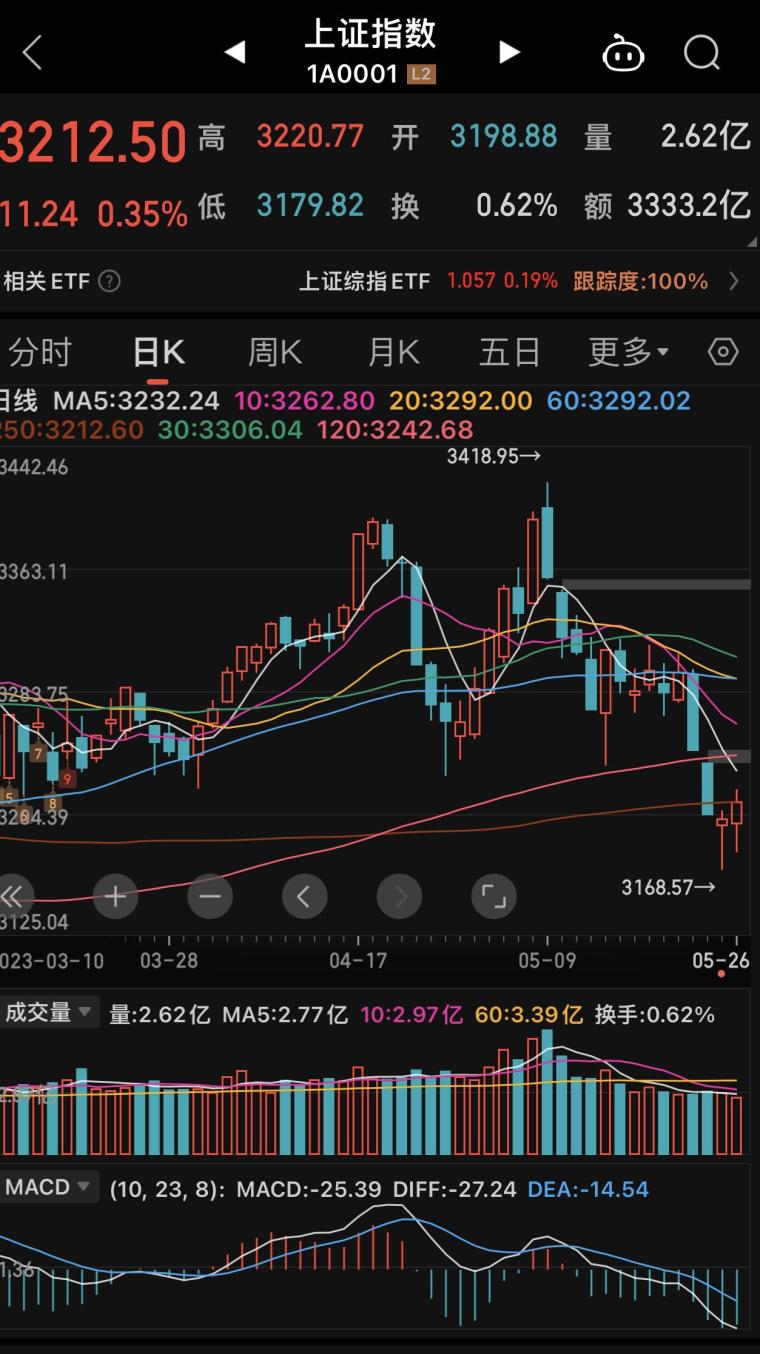The width and height of the screenshot is (760, 1354).
Task: Open help icon next to 相关ETF
Action: pyautogui.click(x=110, y=282)
